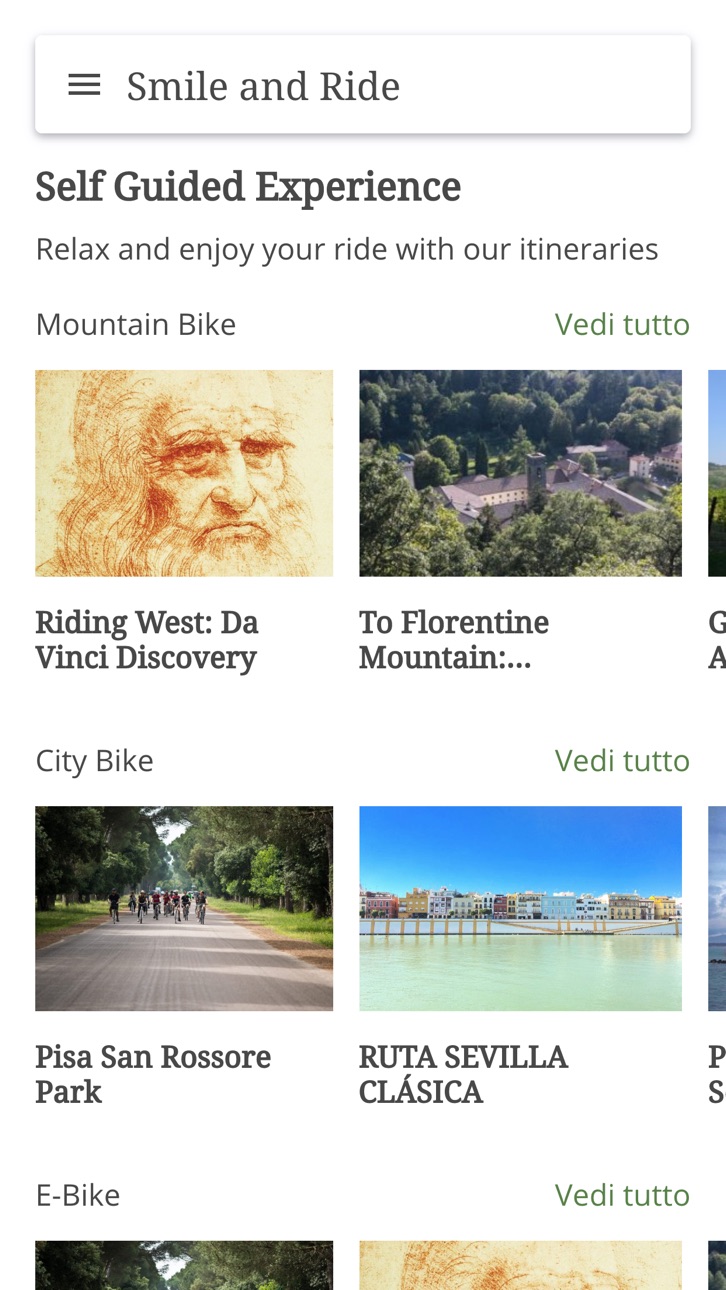The height and width of the screenshot is (1290, 726).
Task: Open Riding West: Da Vinci Discovery title
Action: pos(147,640)
